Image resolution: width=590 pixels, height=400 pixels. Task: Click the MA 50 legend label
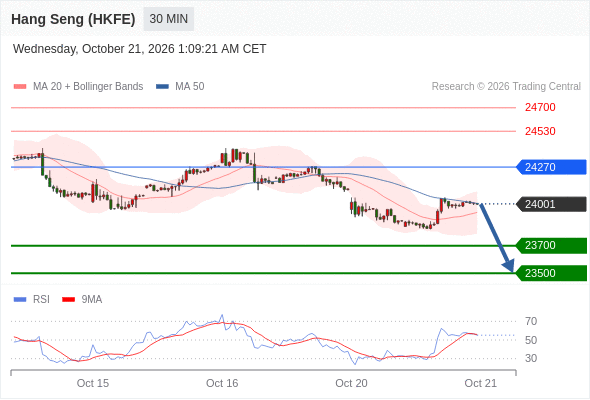190,87
